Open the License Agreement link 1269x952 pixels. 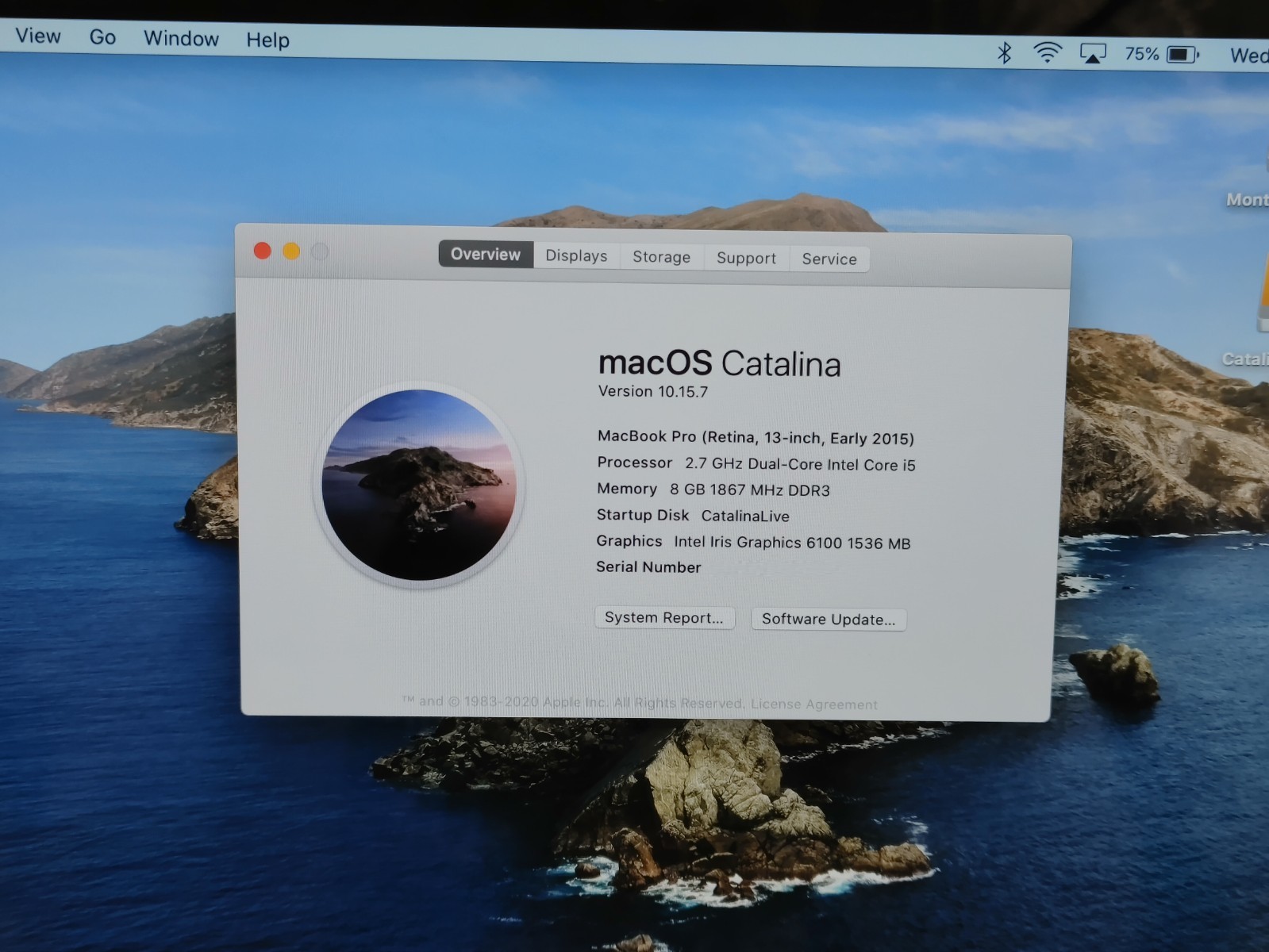click(x=814, y=704)
